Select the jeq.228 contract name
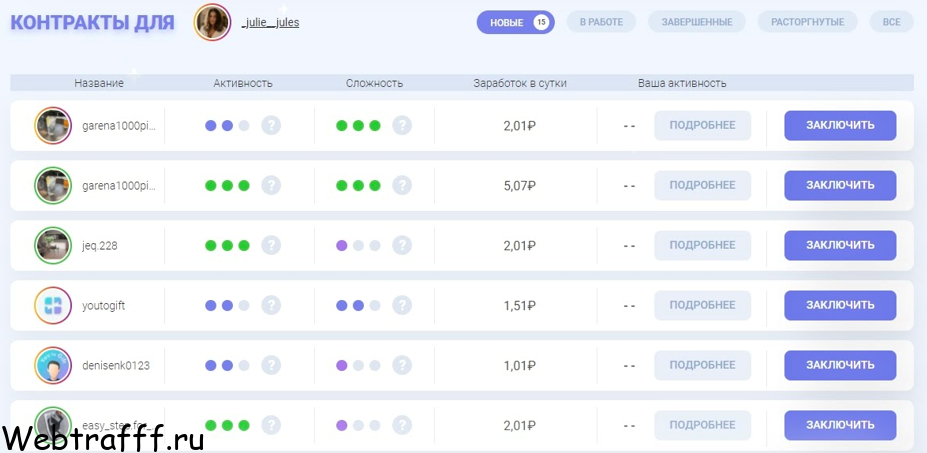927x453 pixels. pos(100,246)
